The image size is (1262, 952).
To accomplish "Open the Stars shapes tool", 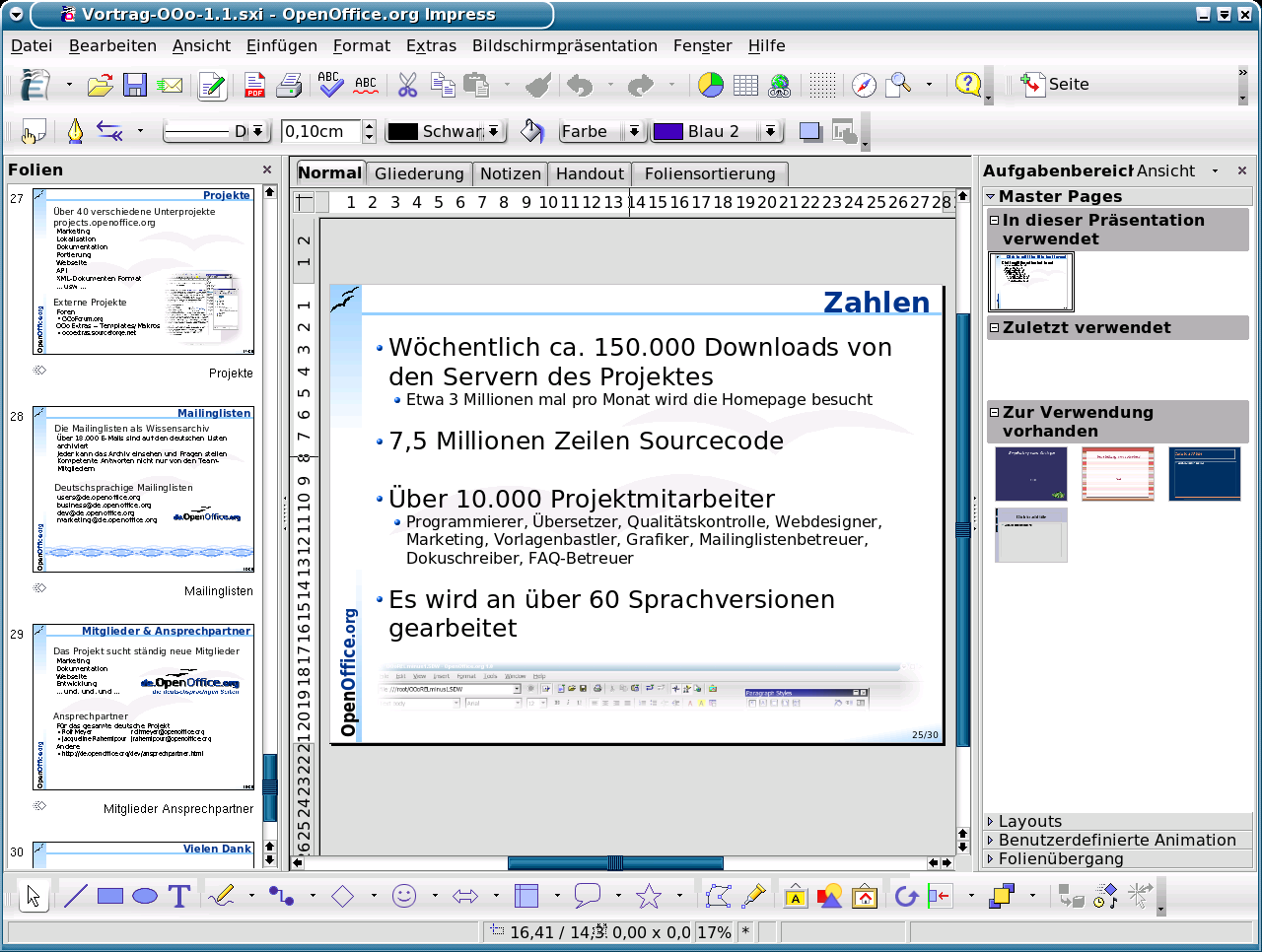I will click(x=649, y=896).
